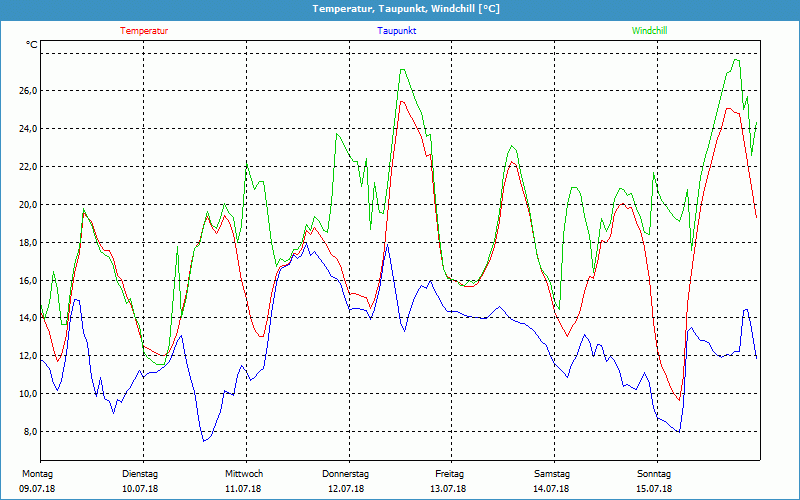Click the blue Taupunkt legend label
Viewport: 800px width, 500px height.
[397, 31]
